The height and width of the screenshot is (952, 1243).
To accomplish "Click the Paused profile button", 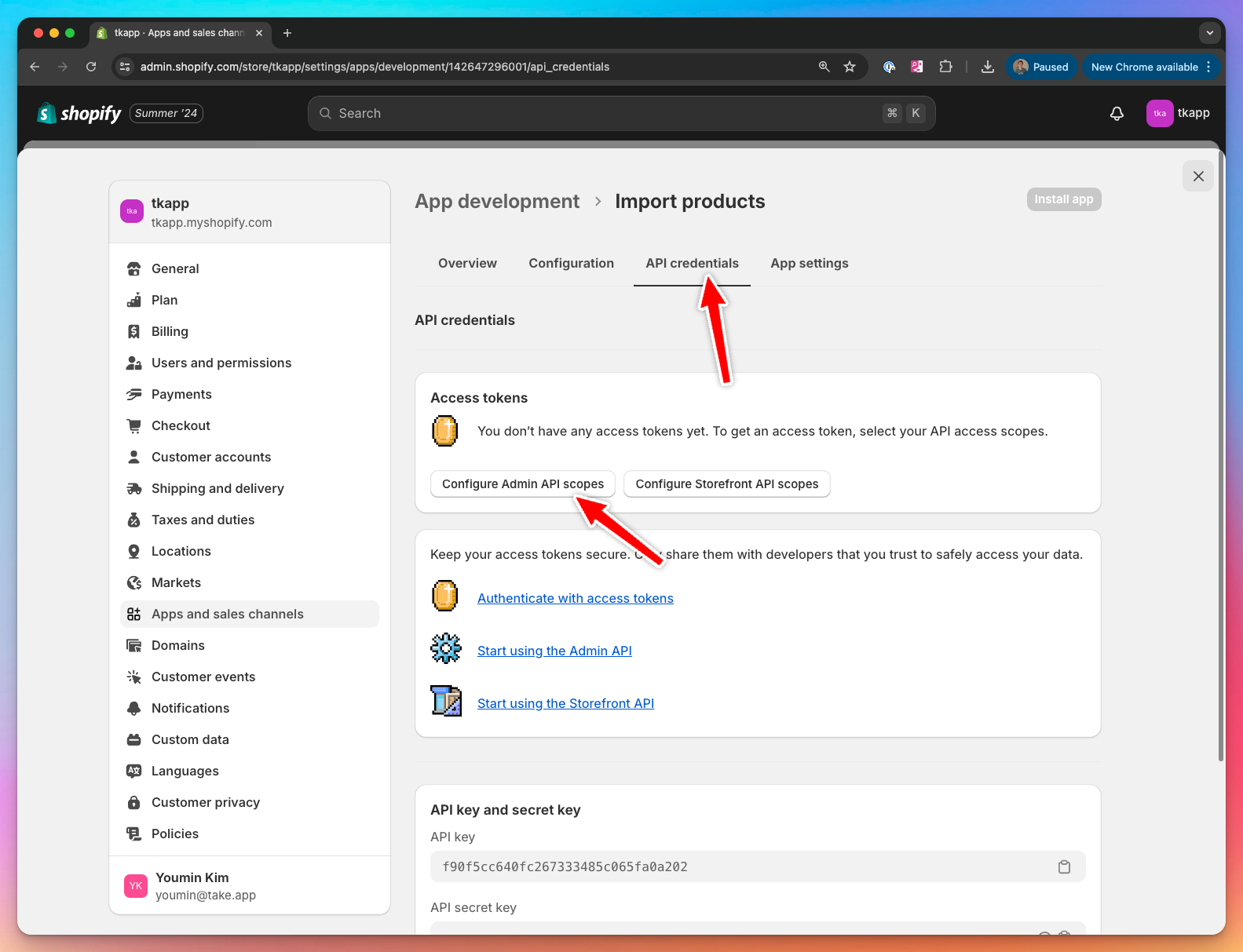I will 1040,67.
